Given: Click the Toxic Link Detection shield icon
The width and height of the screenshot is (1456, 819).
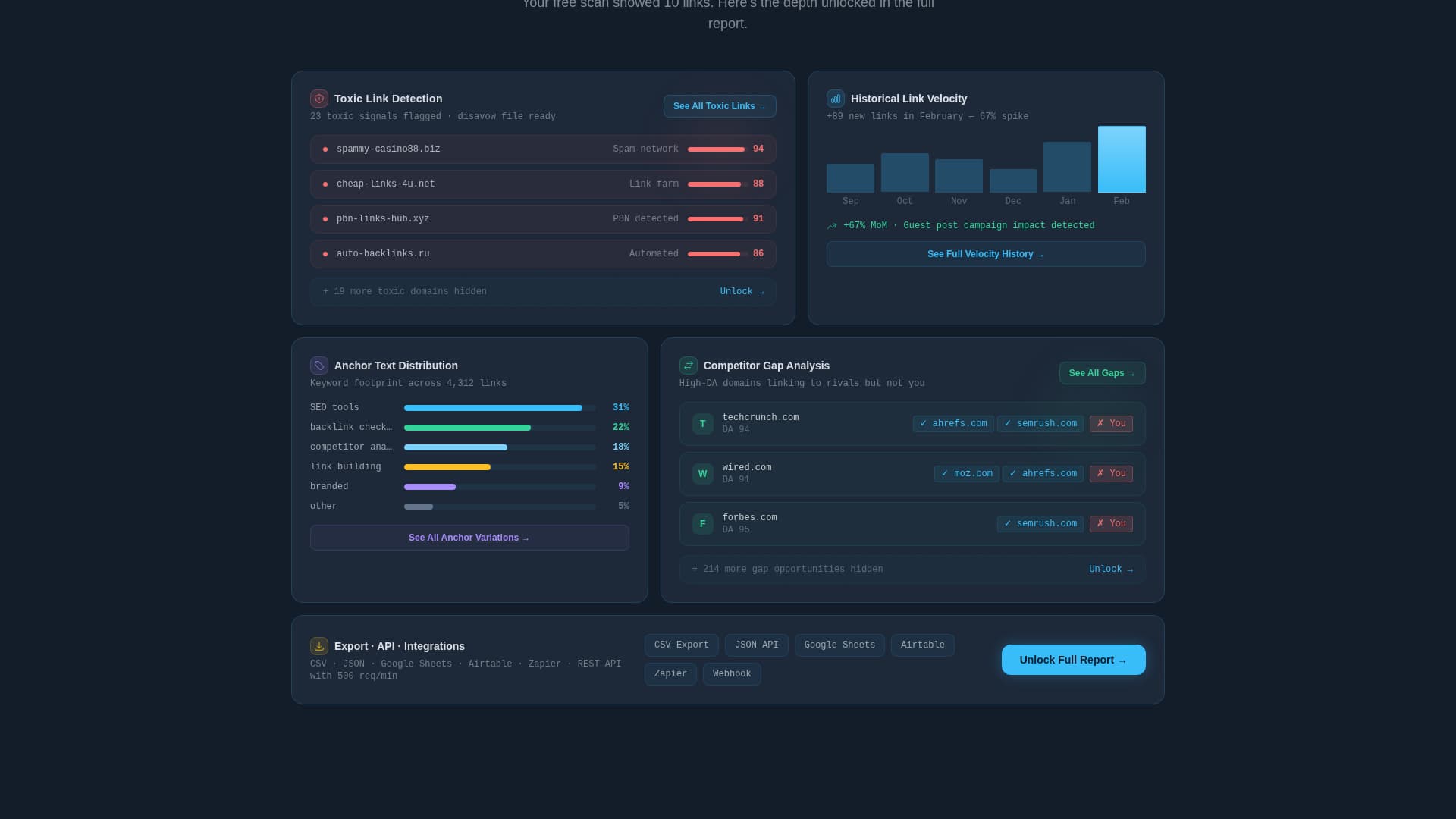Looking at the screenshot, I should tap(318, 99).
